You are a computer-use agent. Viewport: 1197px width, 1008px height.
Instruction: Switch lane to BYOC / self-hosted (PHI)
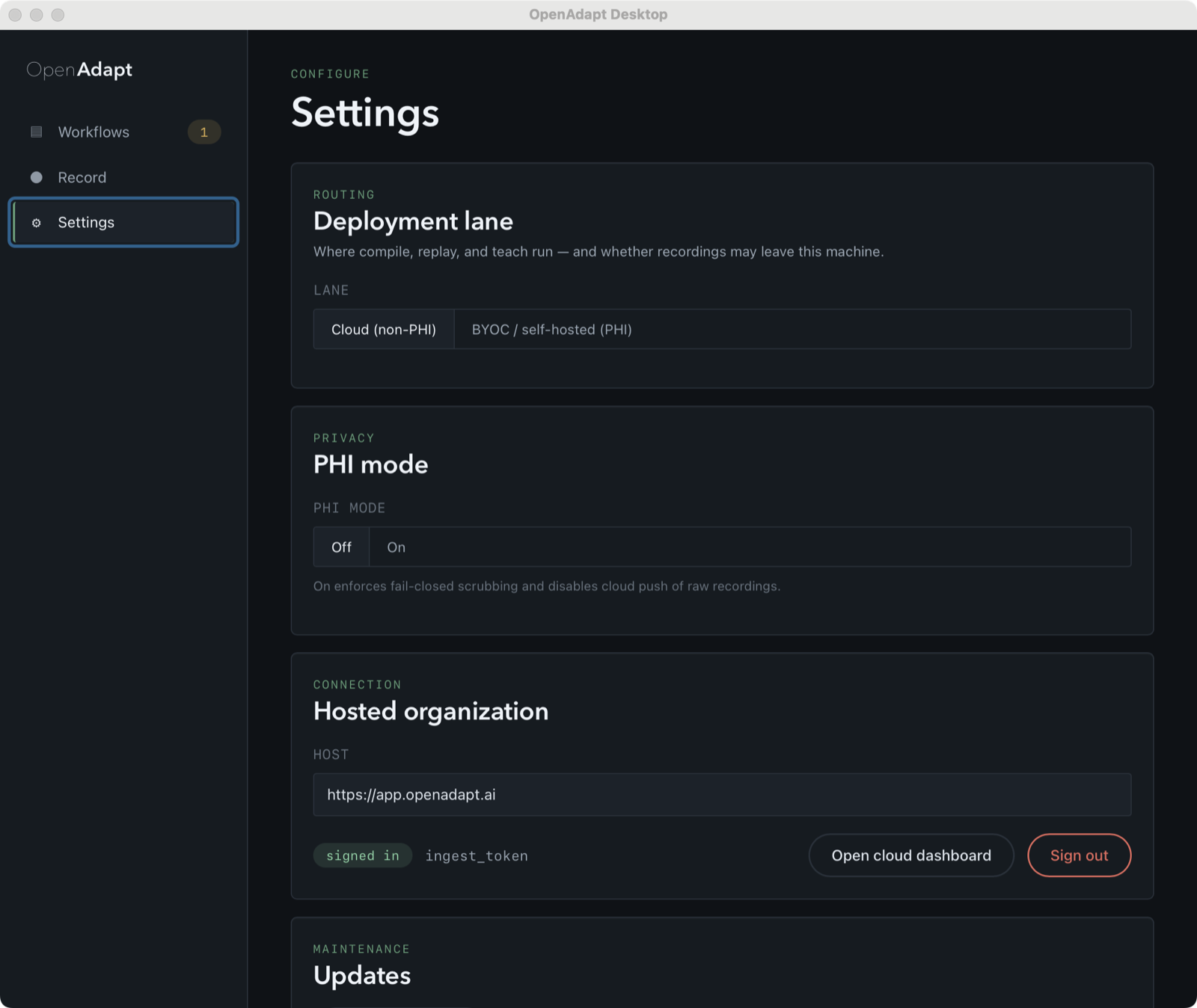551,329
